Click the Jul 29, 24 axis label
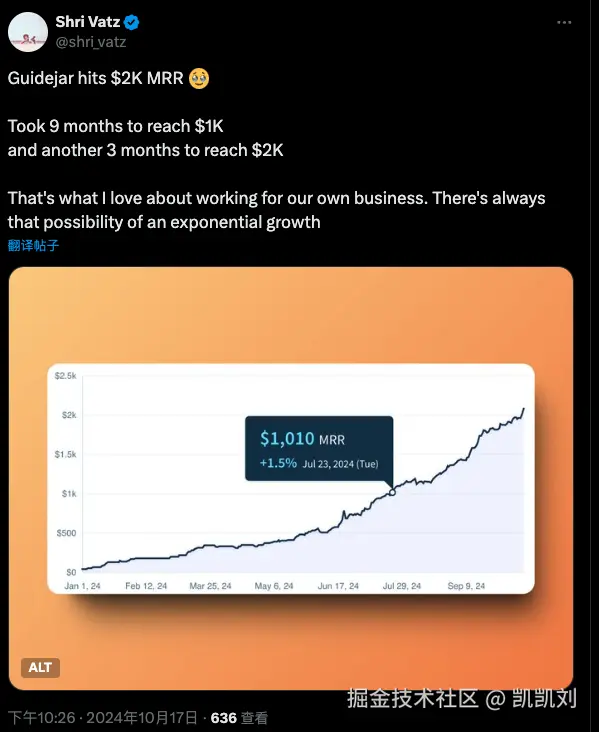This screenshot has height=732, width=599. click(x=402, y=586)
